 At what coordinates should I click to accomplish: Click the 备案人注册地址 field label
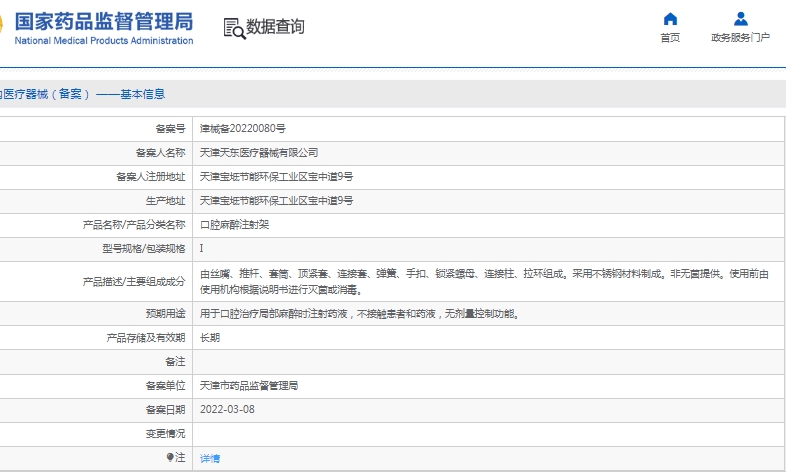[151, 177]
